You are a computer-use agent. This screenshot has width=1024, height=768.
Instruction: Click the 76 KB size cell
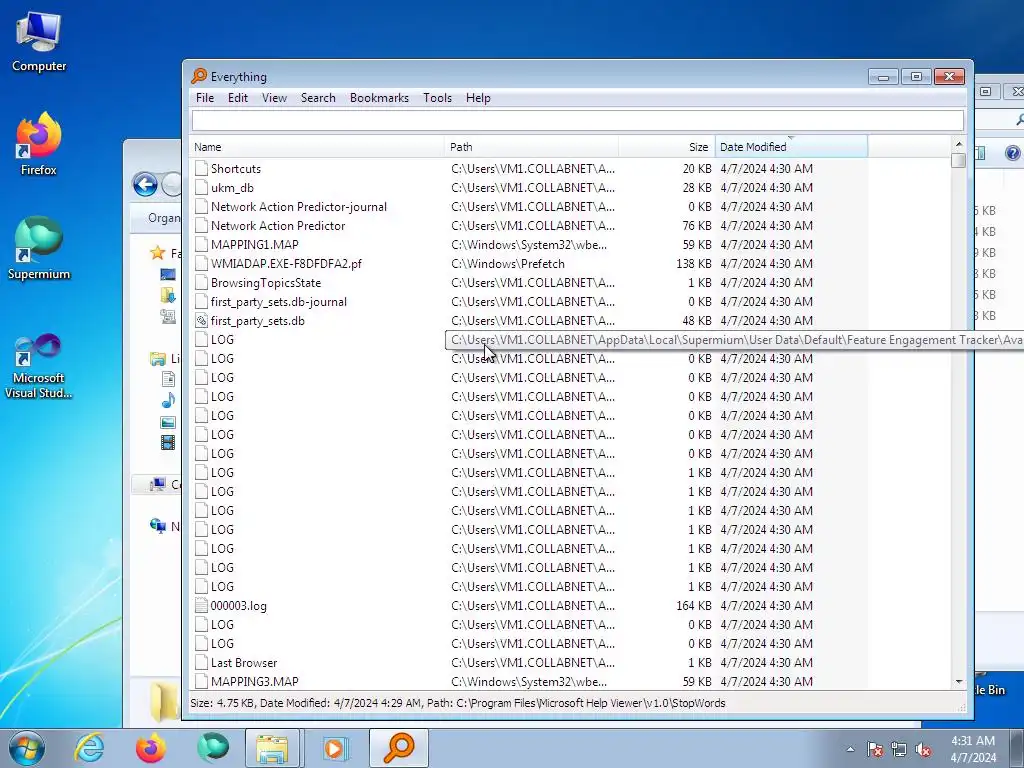pyautogui.click(x=697, y=225)
